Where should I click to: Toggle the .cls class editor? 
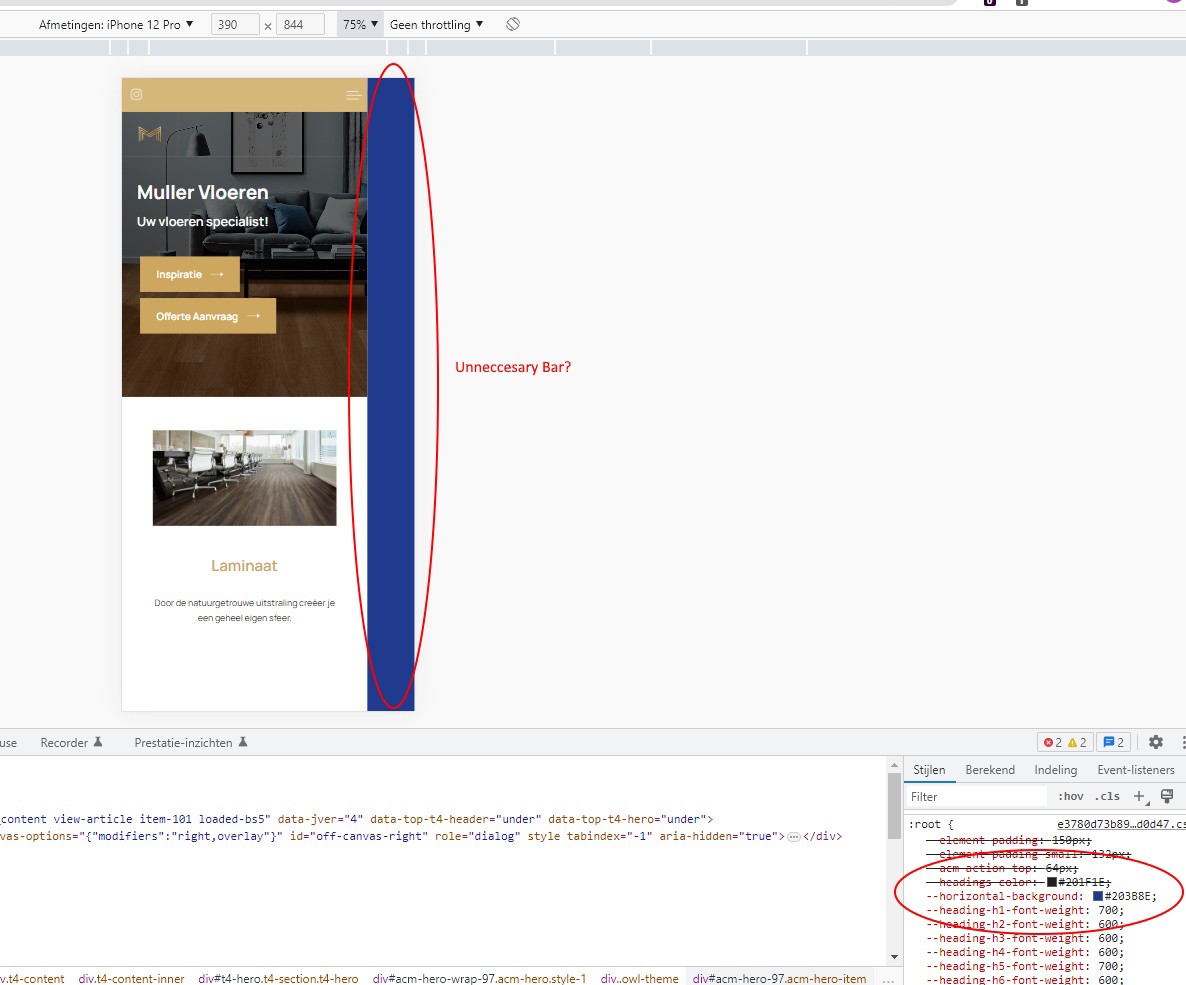point(1107,796)
